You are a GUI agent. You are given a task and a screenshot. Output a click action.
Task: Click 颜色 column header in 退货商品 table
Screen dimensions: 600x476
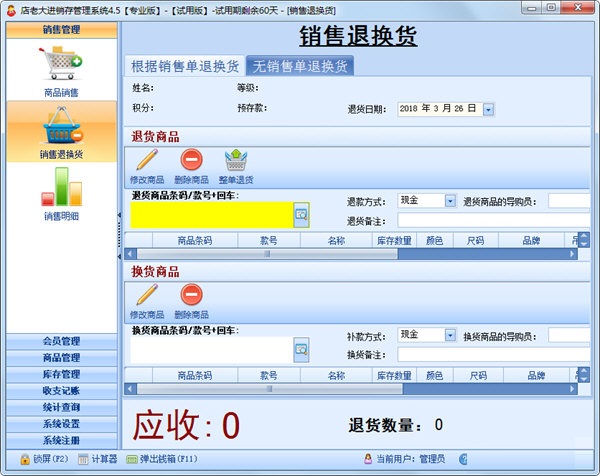click(435, 240)
